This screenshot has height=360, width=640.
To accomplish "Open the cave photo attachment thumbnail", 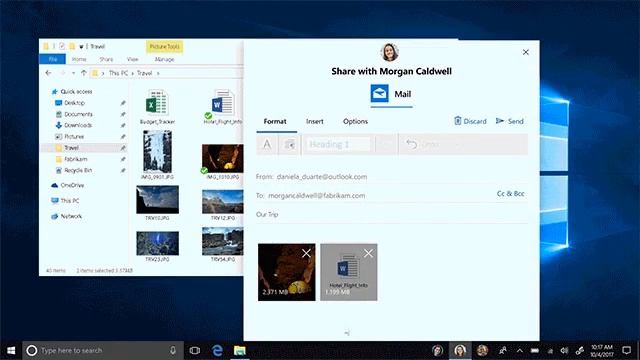I will click(x=287, y=272).
